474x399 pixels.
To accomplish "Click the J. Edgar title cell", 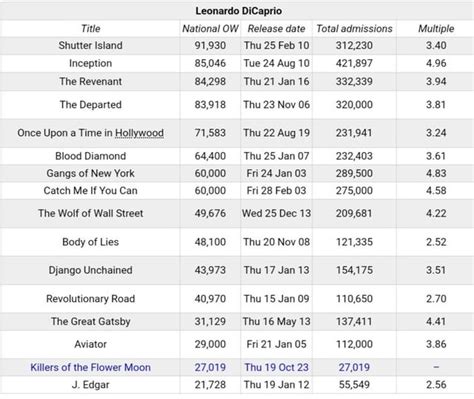I will point(90,385).
